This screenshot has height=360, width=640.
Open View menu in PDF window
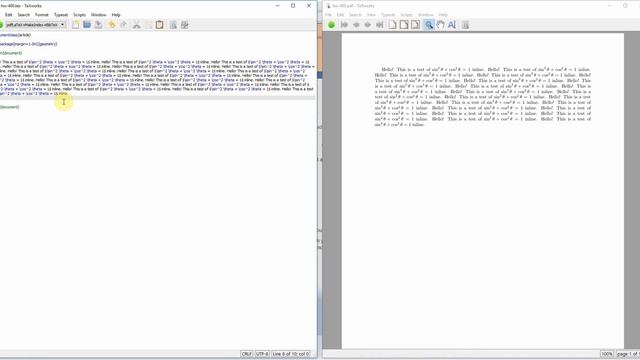pos(371,15)
